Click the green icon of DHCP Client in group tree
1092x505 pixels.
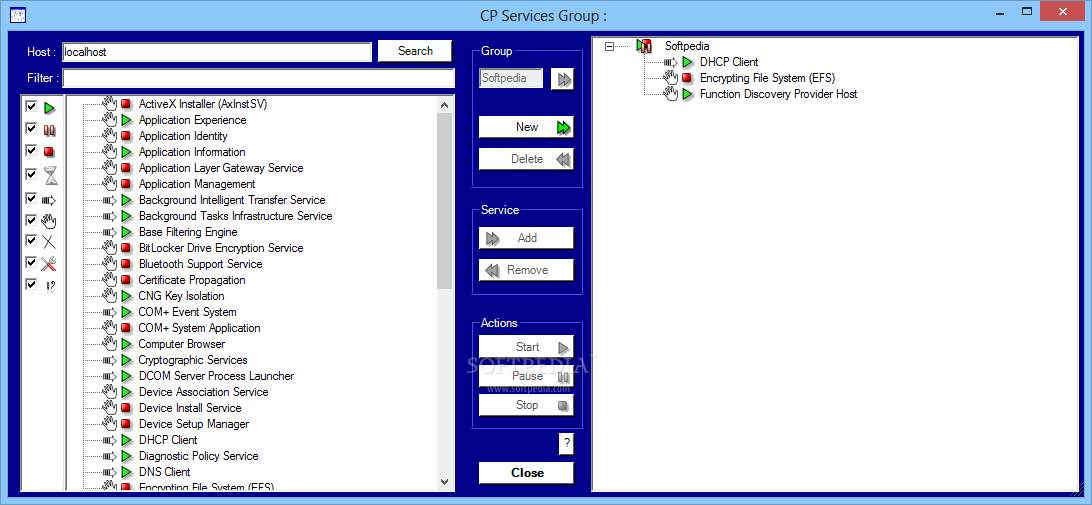pyautogui.click(x=687, y=62)
